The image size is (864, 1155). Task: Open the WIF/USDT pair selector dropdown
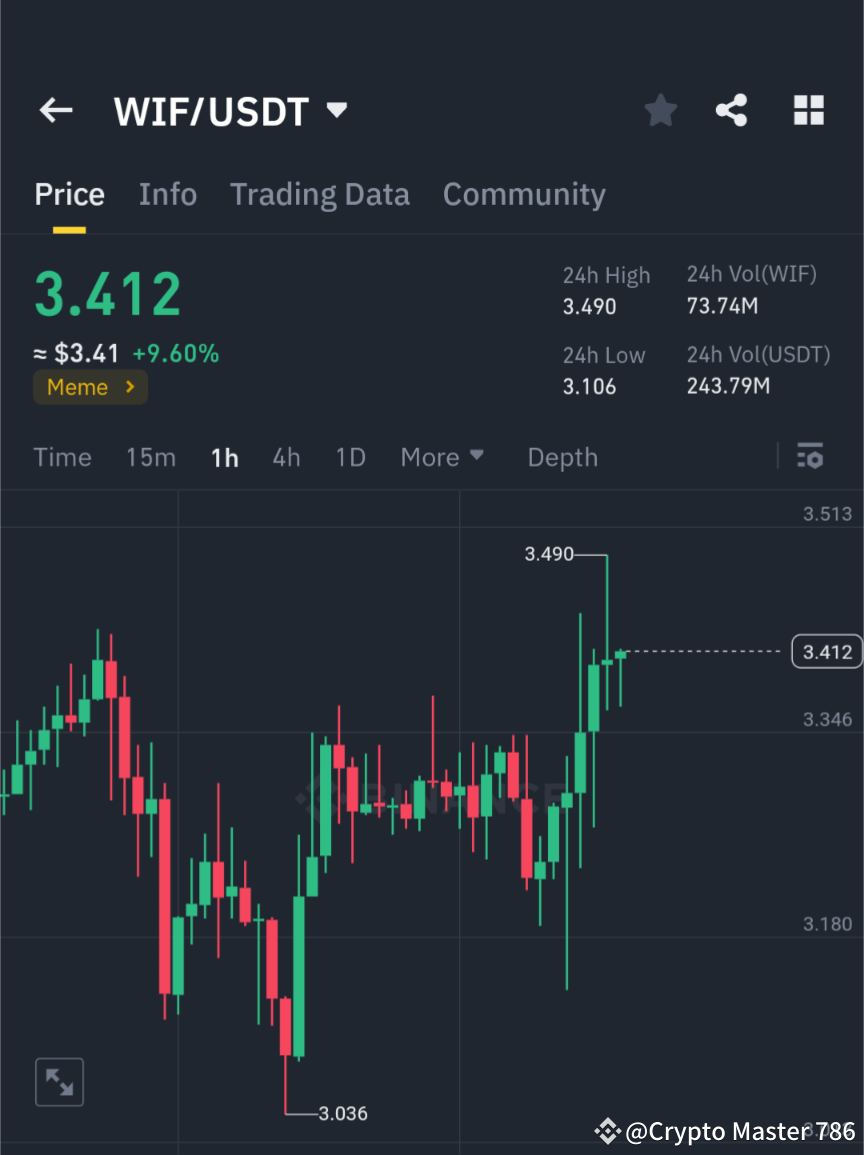(337, 111)
